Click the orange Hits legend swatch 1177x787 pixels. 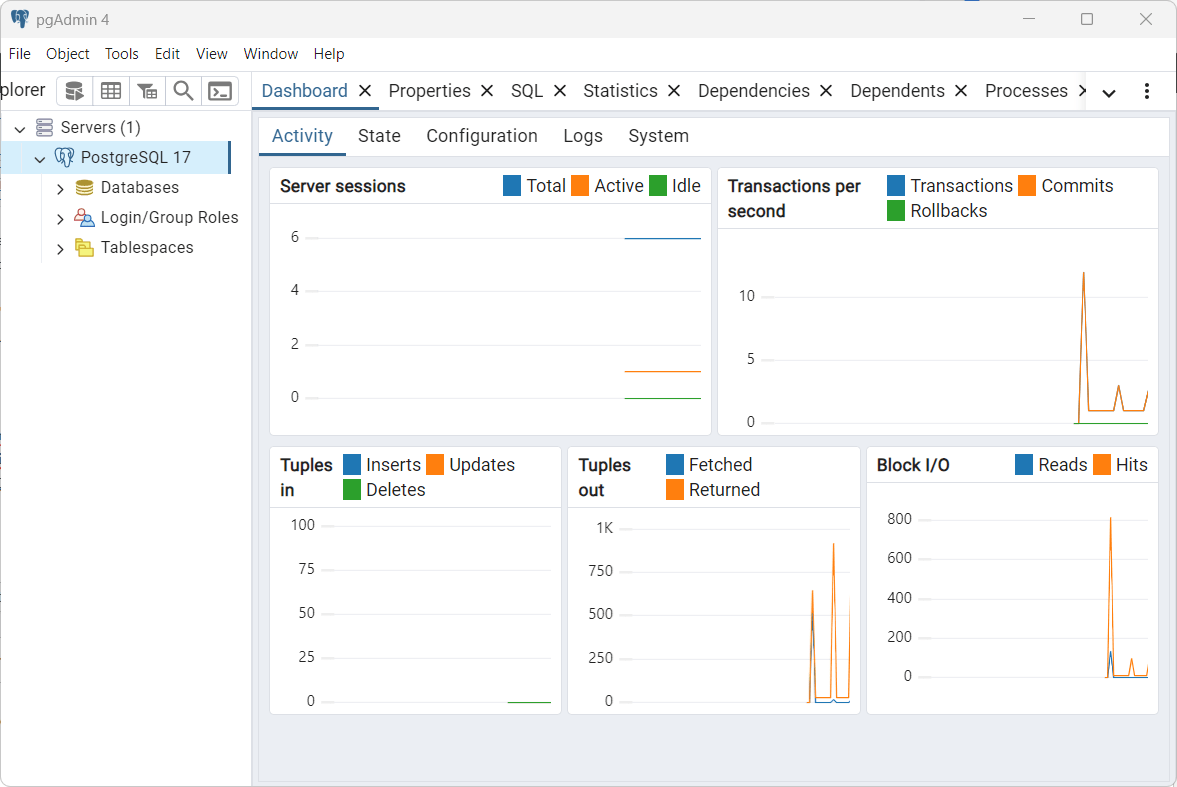click(1102, 465)
